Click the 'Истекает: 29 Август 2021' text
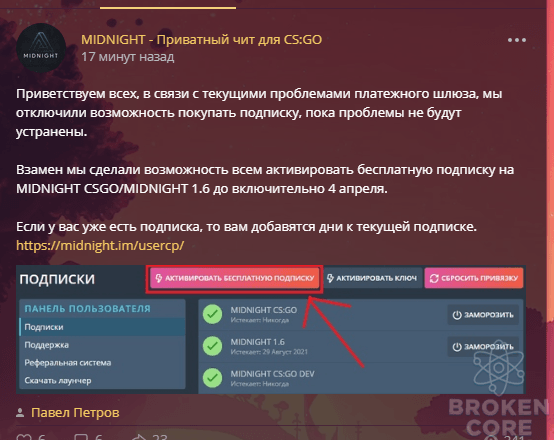This screenshot has height=440, width=554. pyautogui.click(x=269, y=352)
